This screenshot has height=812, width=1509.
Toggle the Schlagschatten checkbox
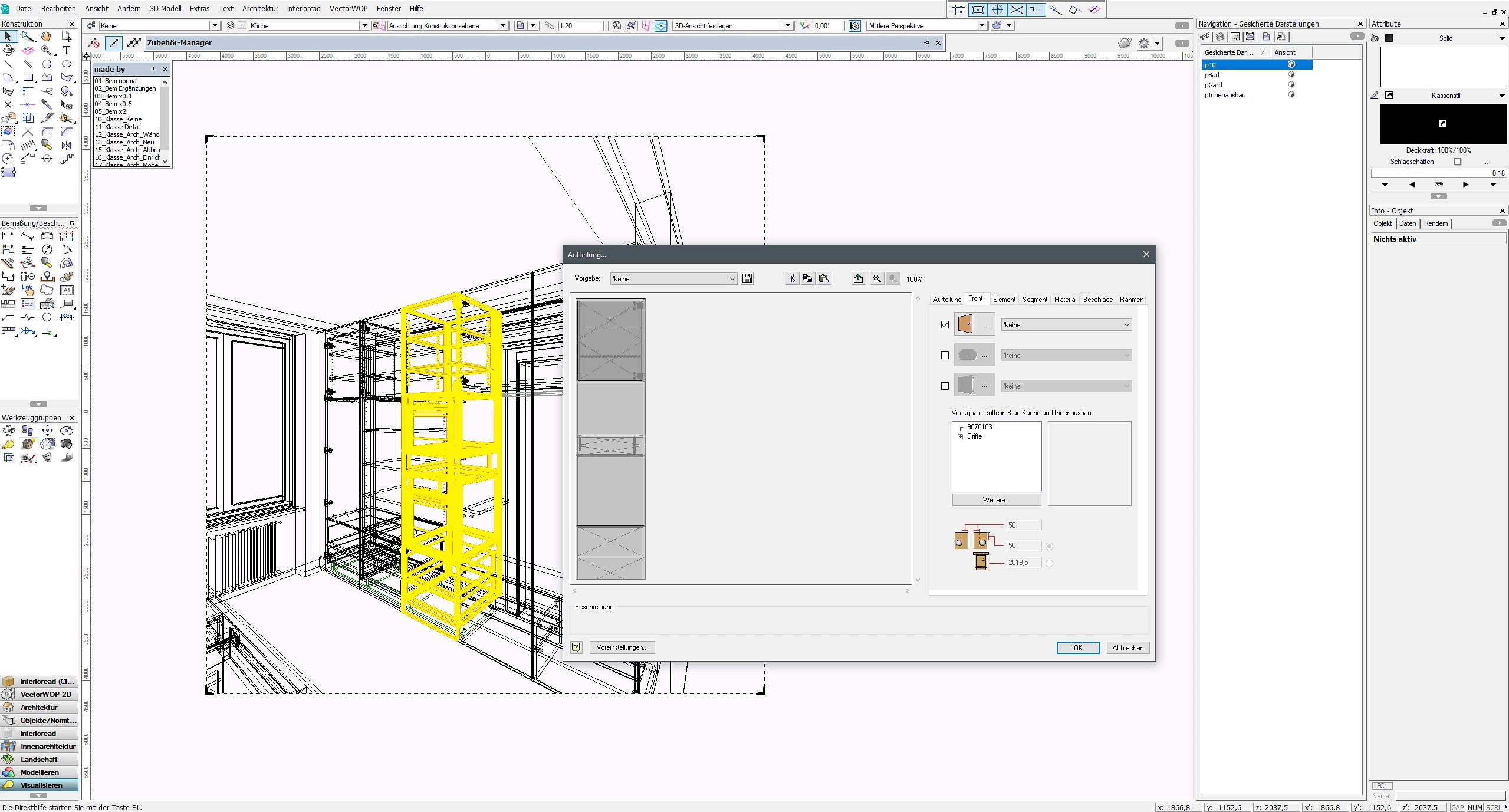pos(1457,162)
